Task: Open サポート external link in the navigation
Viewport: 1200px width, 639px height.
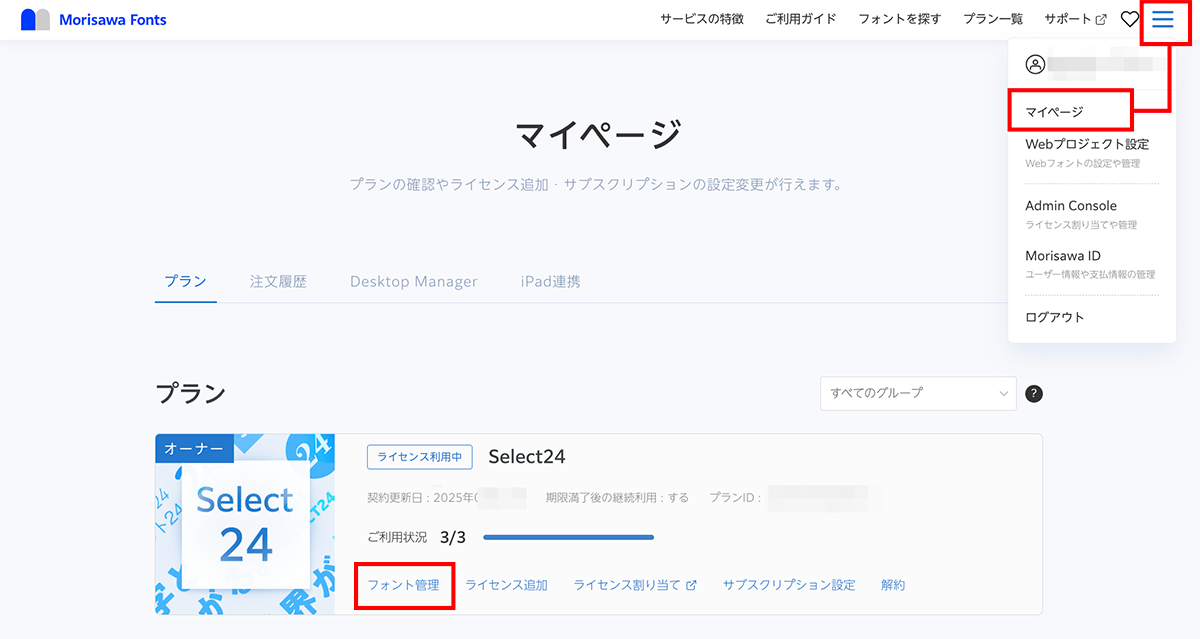Action: point(1075,19)
